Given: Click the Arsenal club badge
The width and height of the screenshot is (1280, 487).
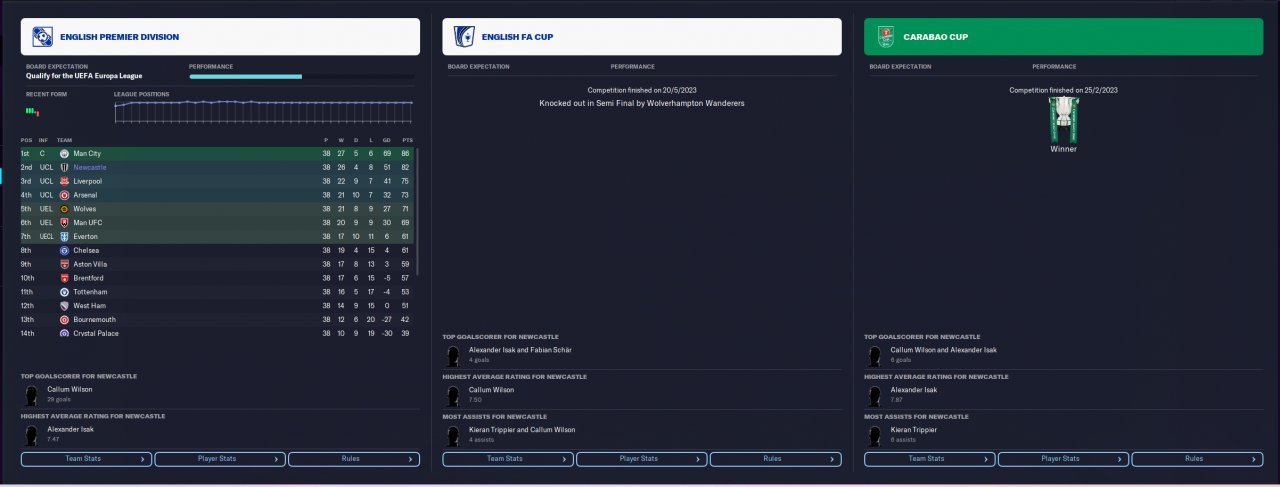Looking at the screenshot, I should [64, 196].
